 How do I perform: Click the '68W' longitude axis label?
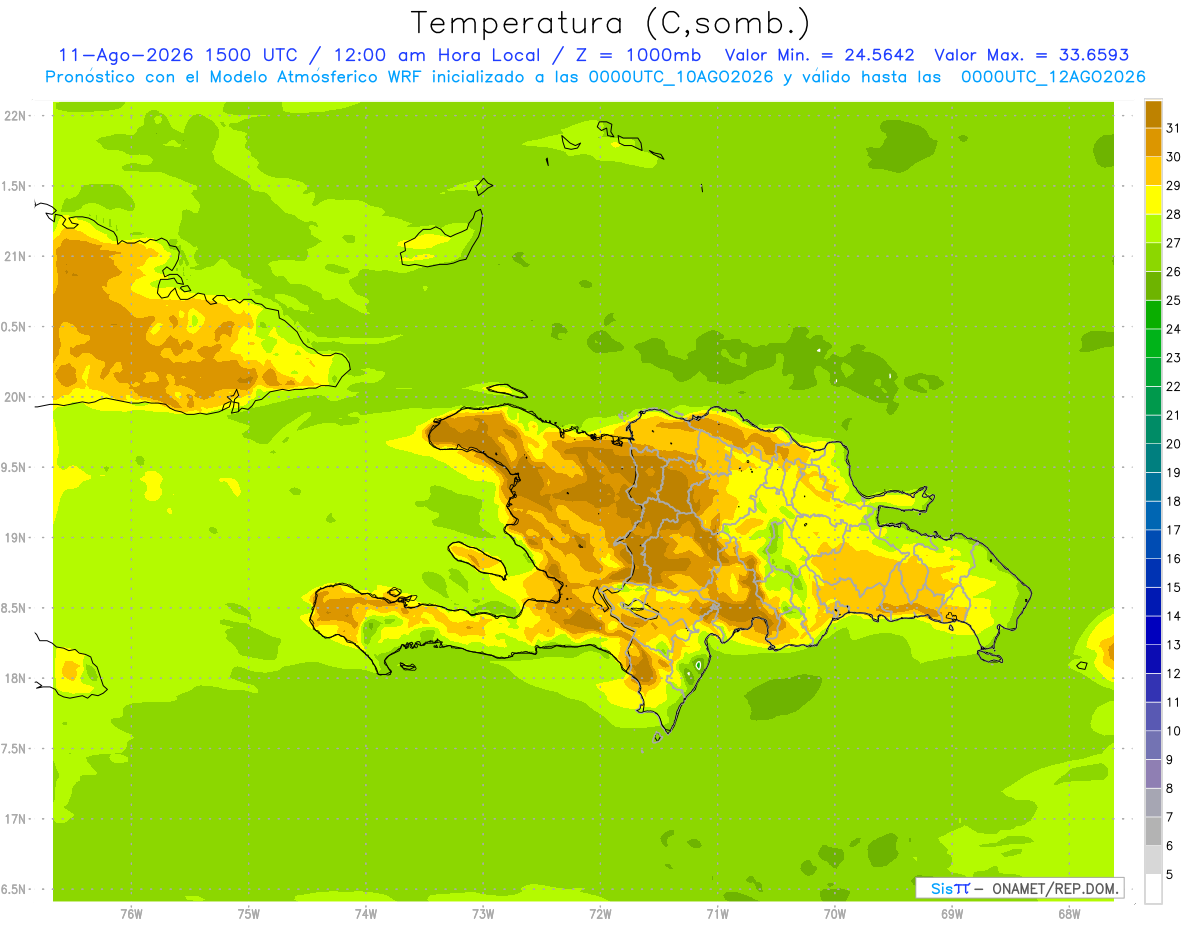coord(1069,914)
